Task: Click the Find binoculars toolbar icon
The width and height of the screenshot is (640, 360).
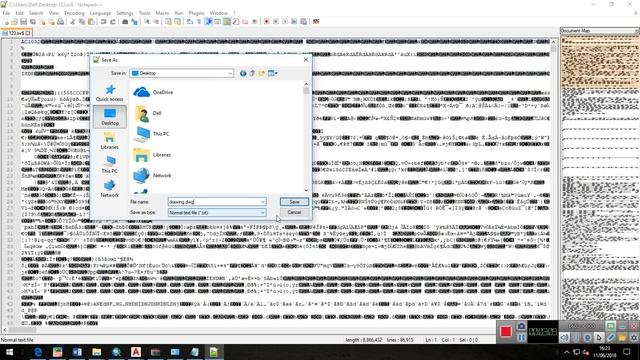Action: (125, 22)
